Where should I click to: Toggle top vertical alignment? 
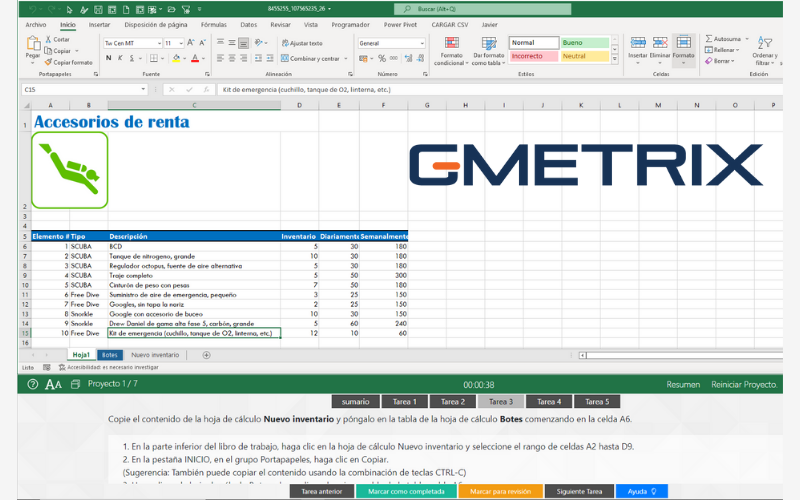[220, 43]
